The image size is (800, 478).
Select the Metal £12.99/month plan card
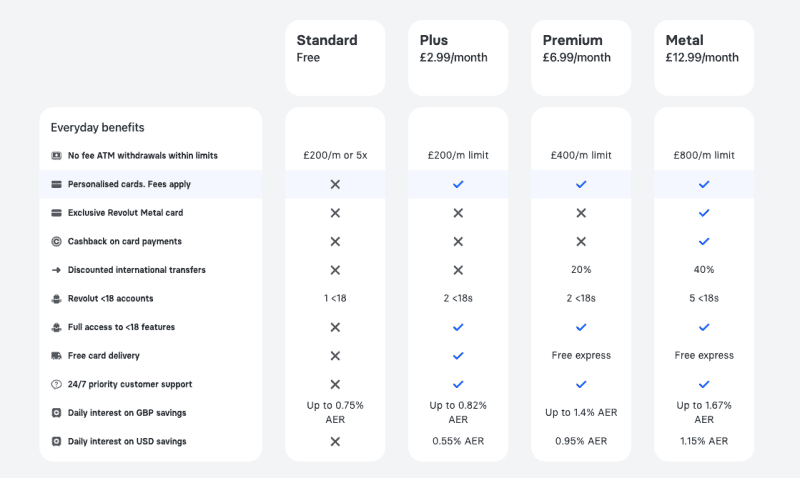pyautogui.click(x=704, y=58)
